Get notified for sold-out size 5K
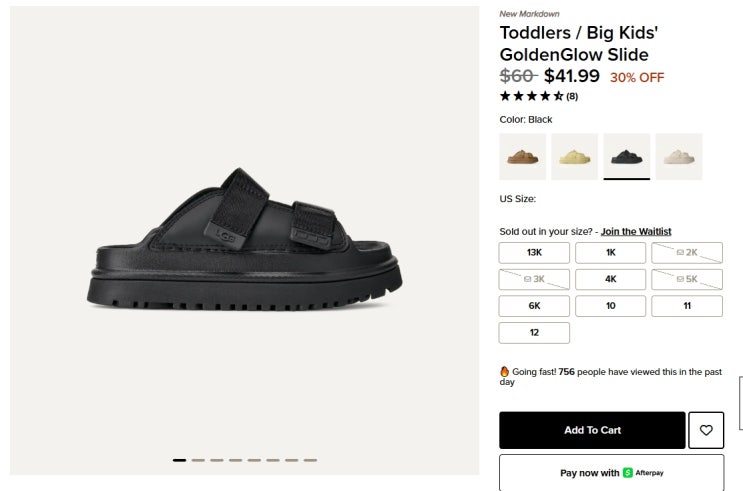The width and height of the screenshot is (743, 491). point(687,280)
